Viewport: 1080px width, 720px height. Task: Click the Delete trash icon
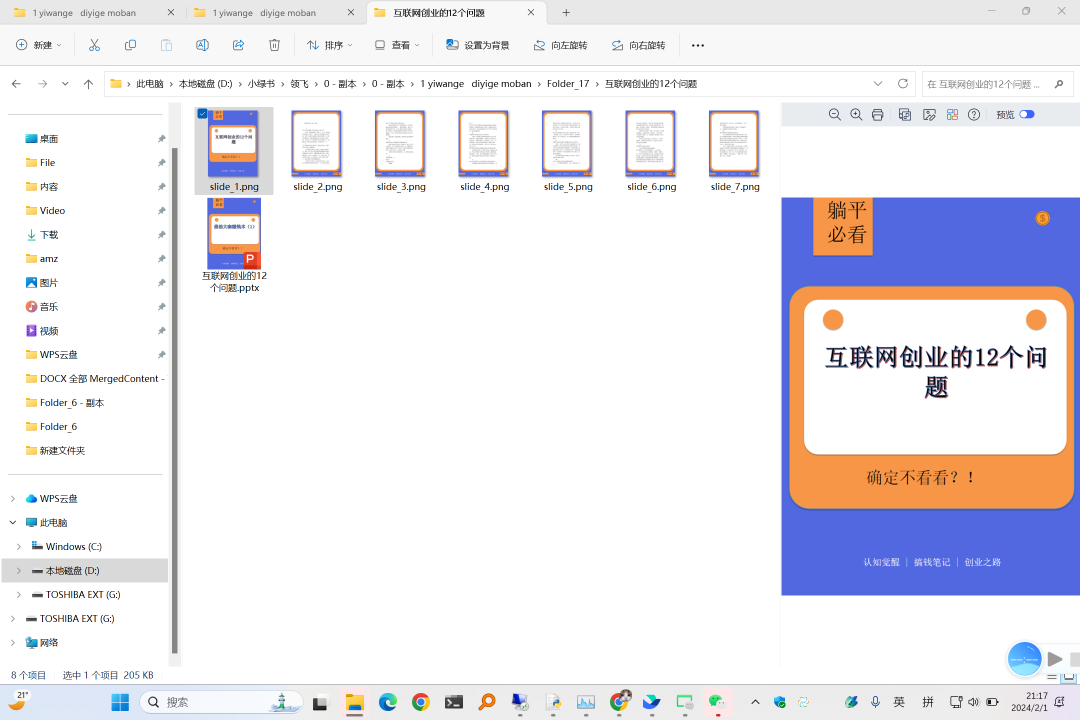(274, 45)
